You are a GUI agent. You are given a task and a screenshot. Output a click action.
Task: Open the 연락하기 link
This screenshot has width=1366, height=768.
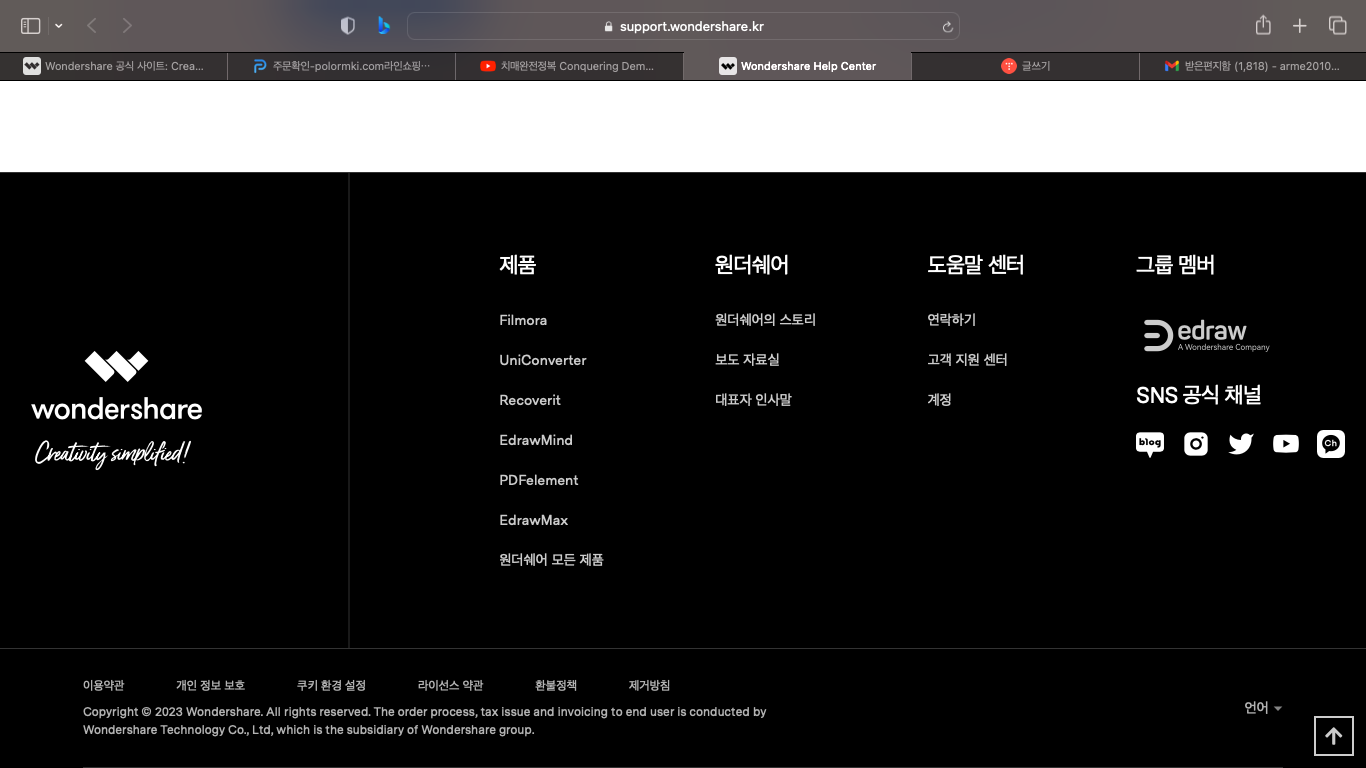point(951,320)
